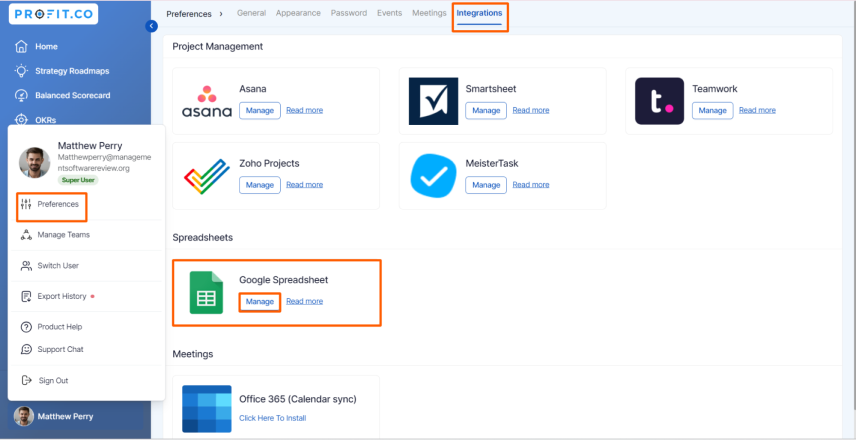856x440 pixels.
Task: Click the Spreadsheets section heading
Action: pos(203,237)
